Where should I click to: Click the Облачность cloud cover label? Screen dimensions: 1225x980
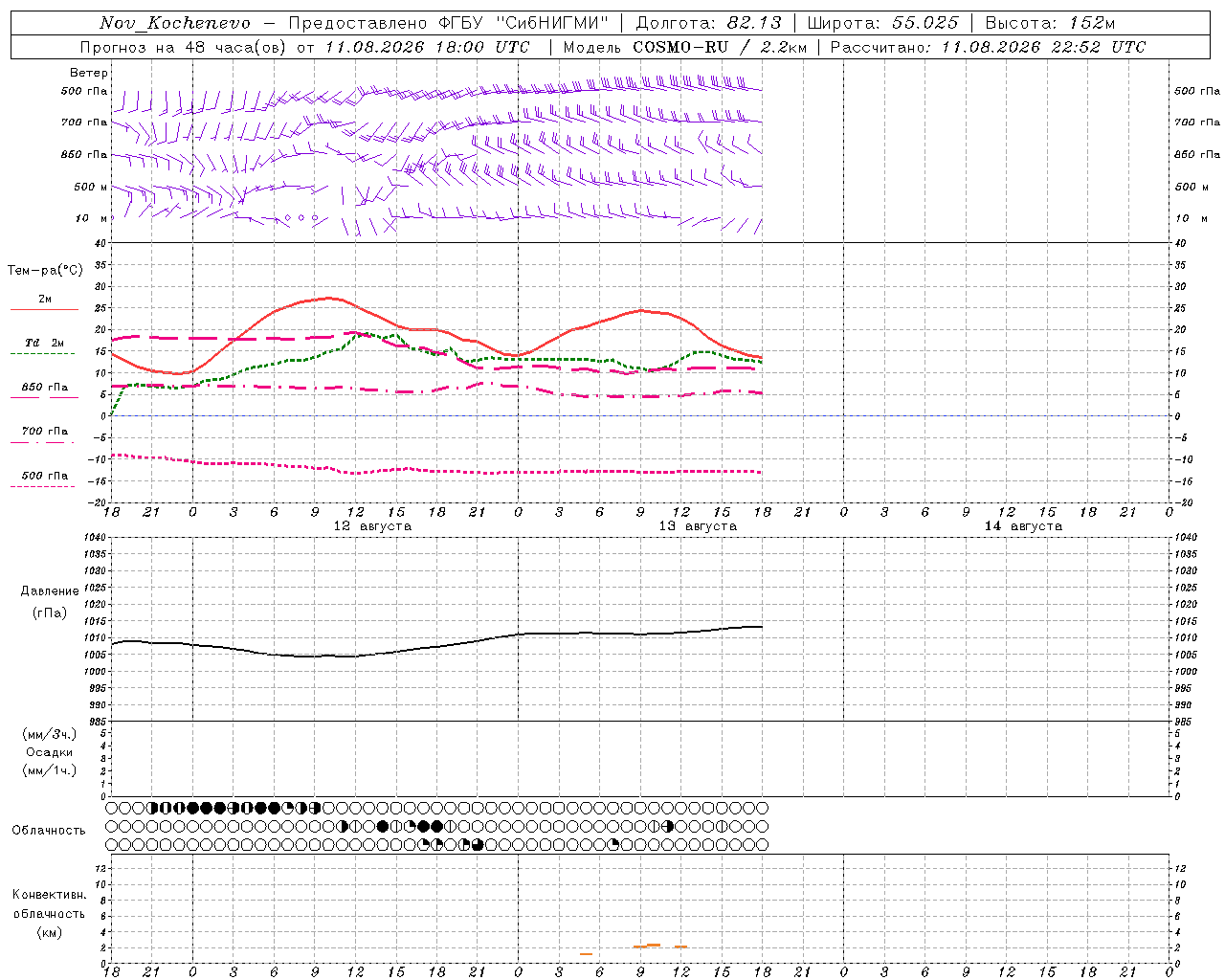pos(49,830)
